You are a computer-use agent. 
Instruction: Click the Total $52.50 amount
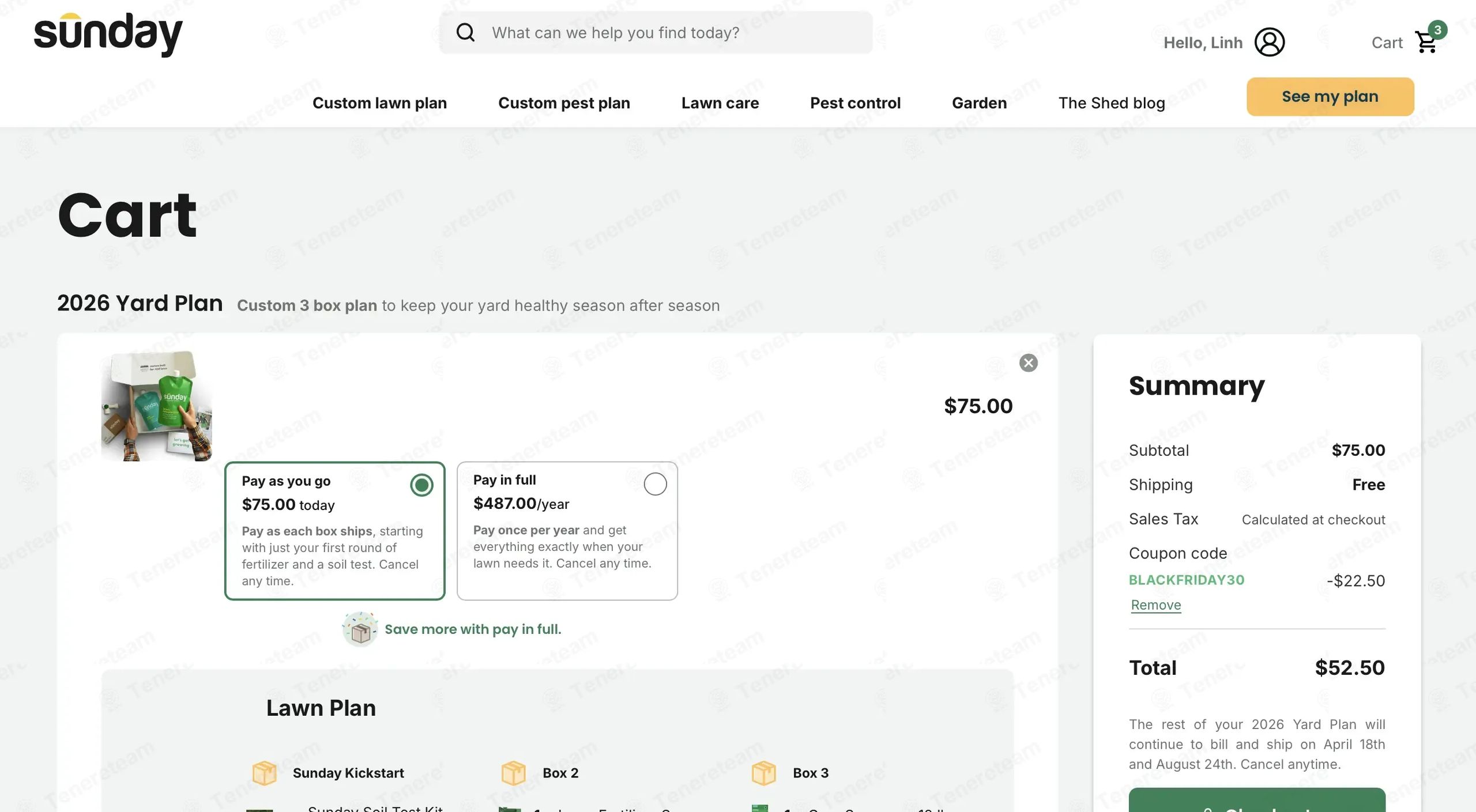[x=1350, y=668]
